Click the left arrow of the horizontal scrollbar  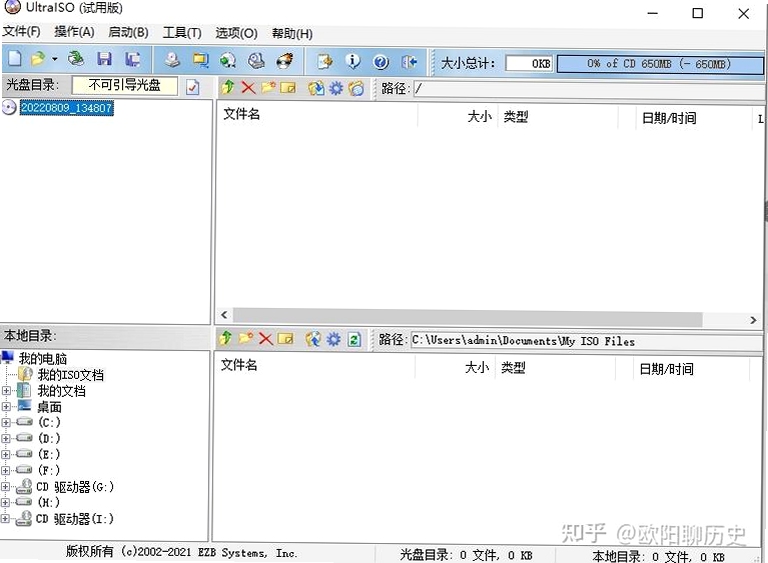coord(224,315)
